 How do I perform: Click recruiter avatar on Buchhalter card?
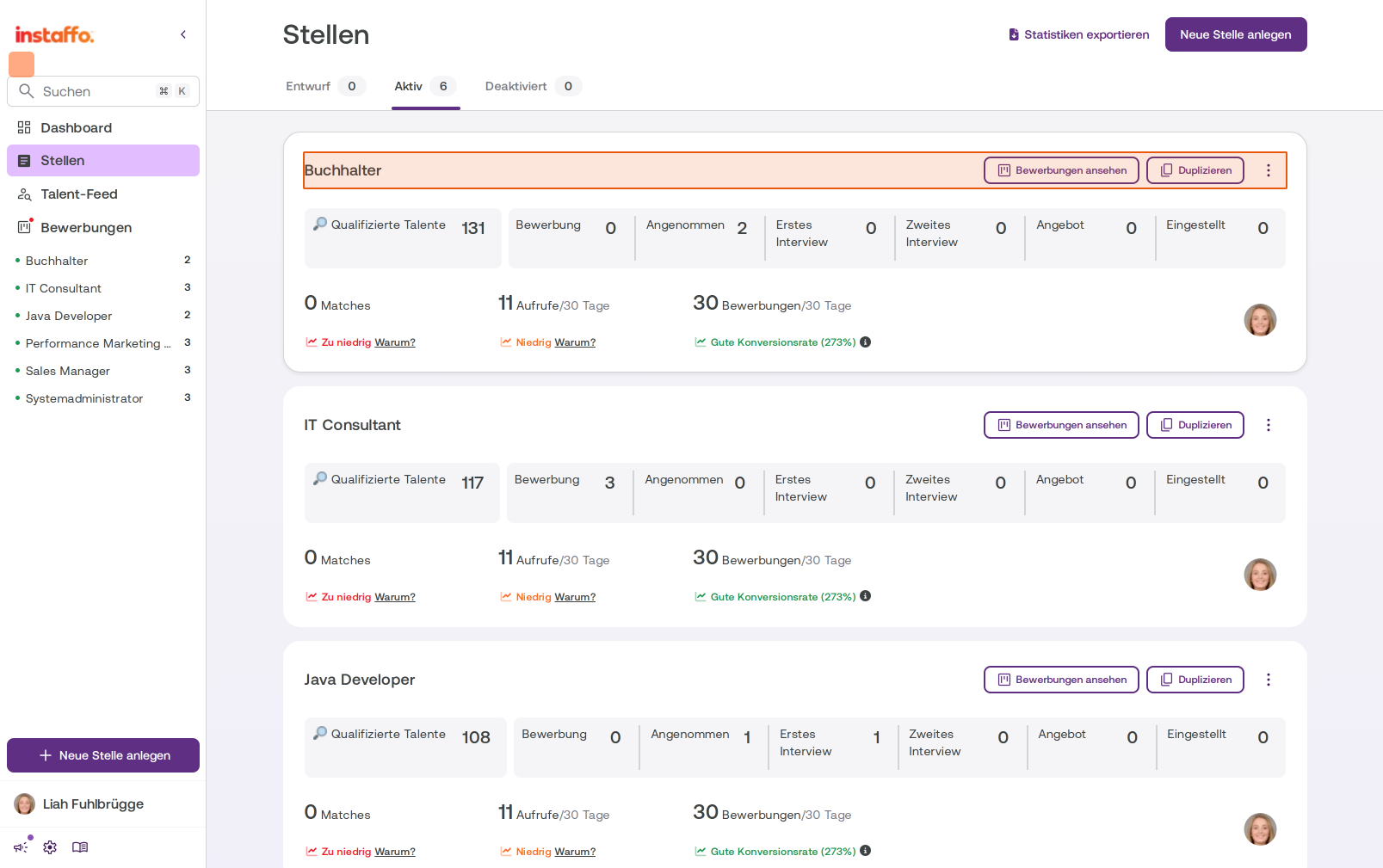click(1260, 320)
